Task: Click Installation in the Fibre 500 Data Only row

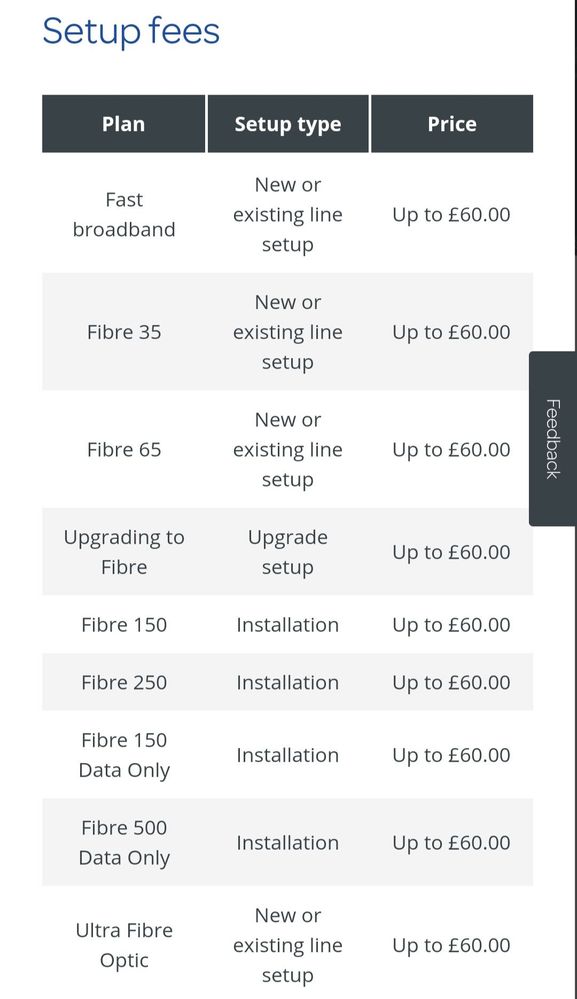Action: click(x=288, y=842)
